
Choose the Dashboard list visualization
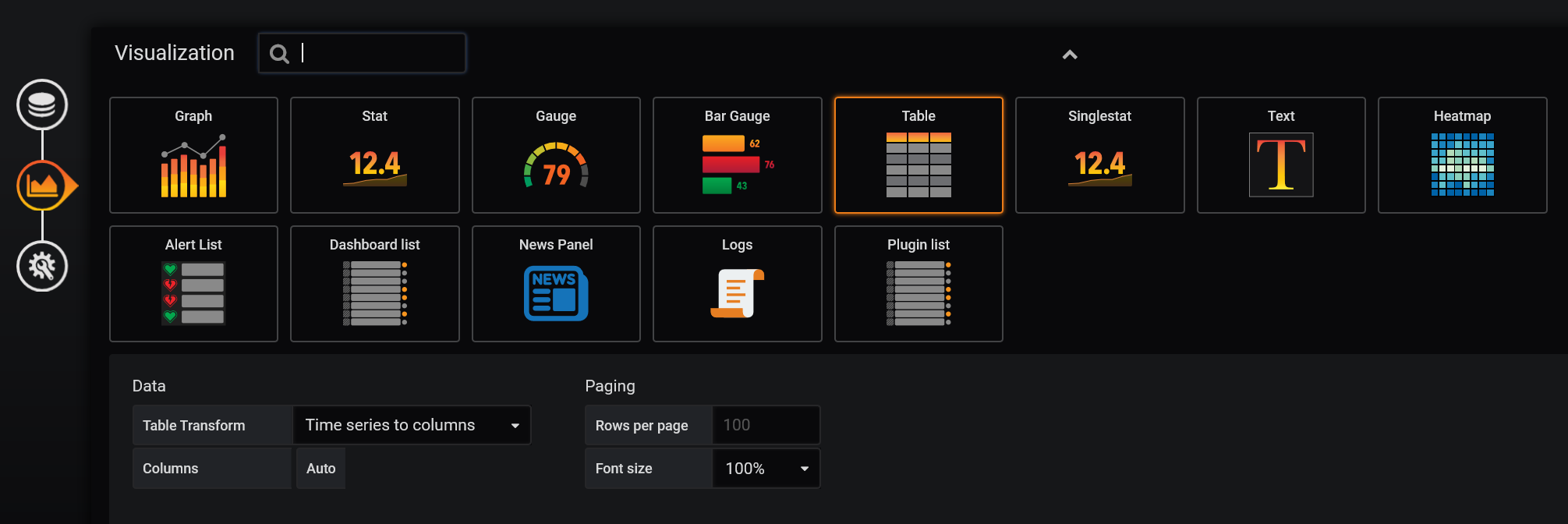click(375, 284)
